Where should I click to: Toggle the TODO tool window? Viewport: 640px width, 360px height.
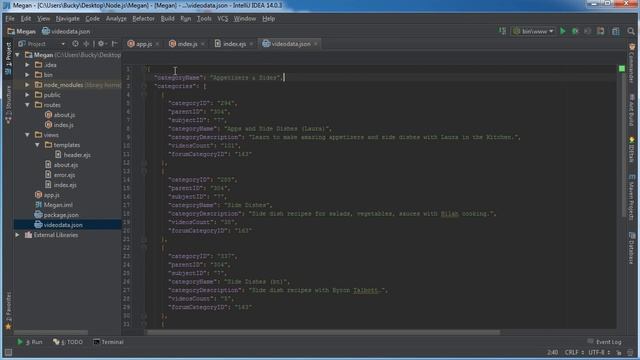[68, 342]
